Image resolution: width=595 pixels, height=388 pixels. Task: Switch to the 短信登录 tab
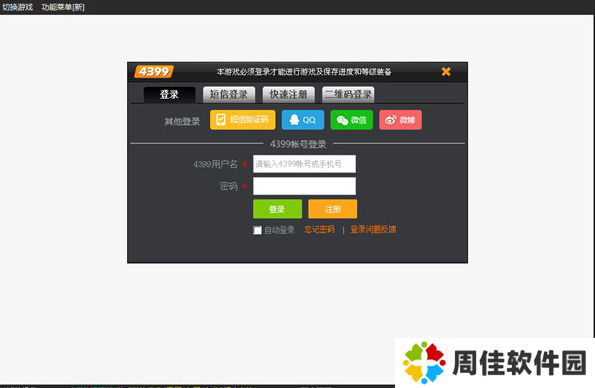[229, 95]
